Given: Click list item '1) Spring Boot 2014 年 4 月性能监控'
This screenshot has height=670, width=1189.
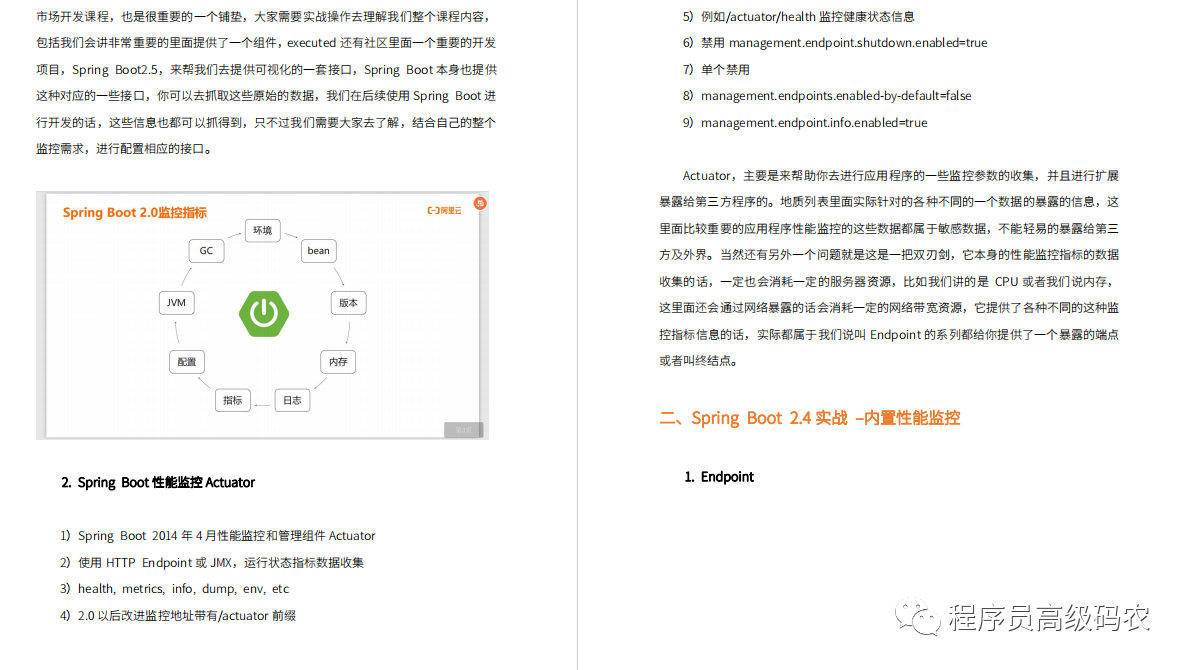Looking at the screenshot, I should click(x=218, y=536).
